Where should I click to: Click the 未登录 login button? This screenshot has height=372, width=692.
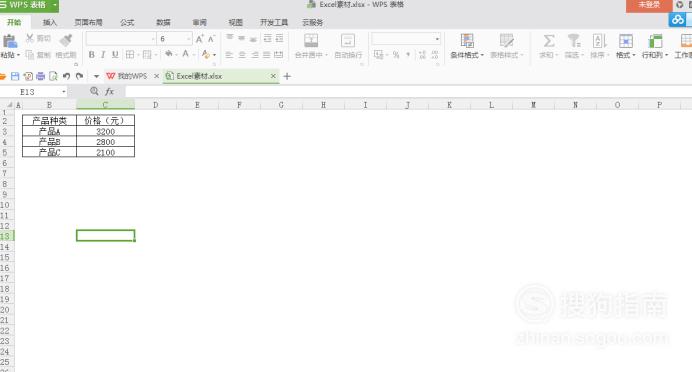coord(649,5)
